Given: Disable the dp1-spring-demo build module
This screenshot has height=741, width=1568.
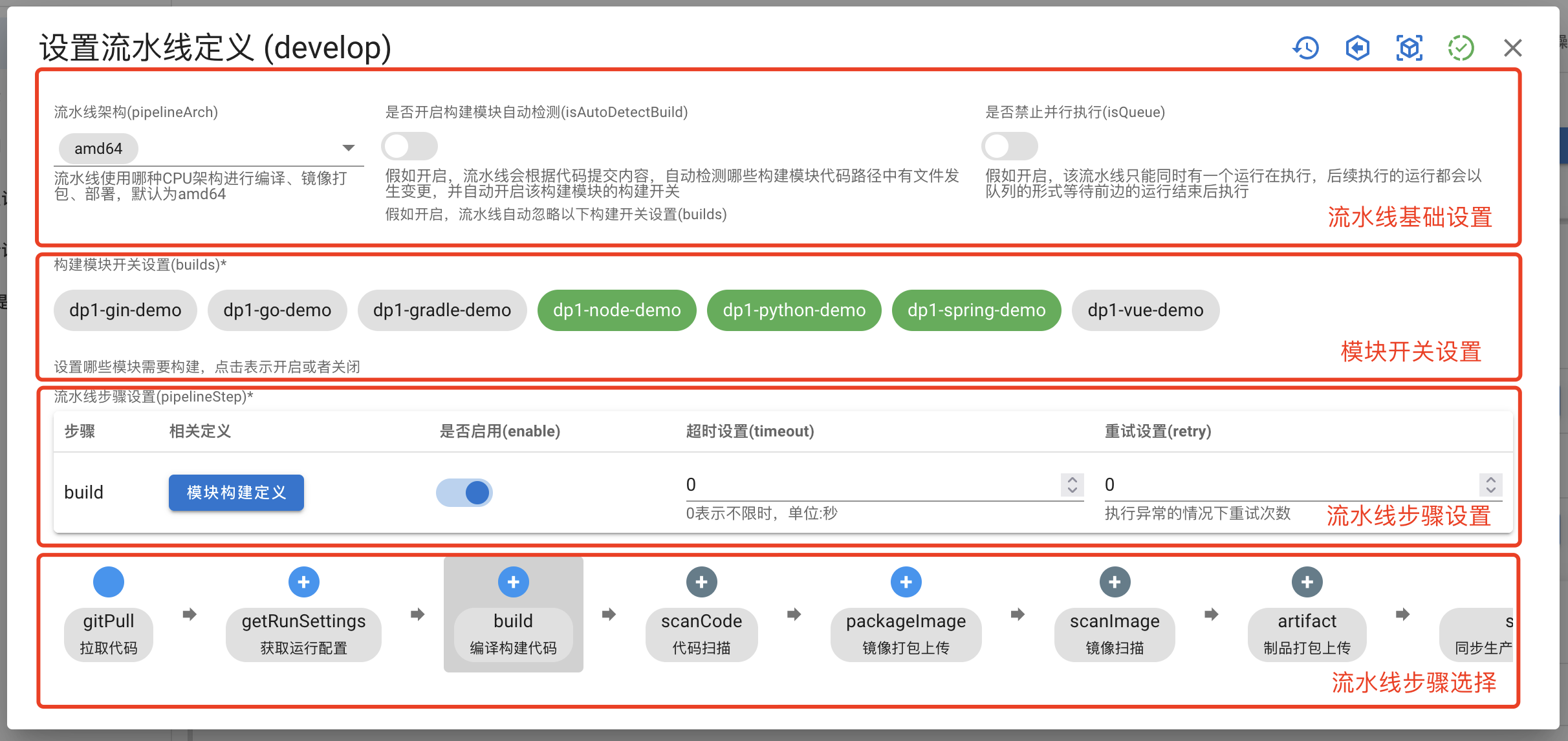Looking at the screenshot, I should [x=975, y=310].
